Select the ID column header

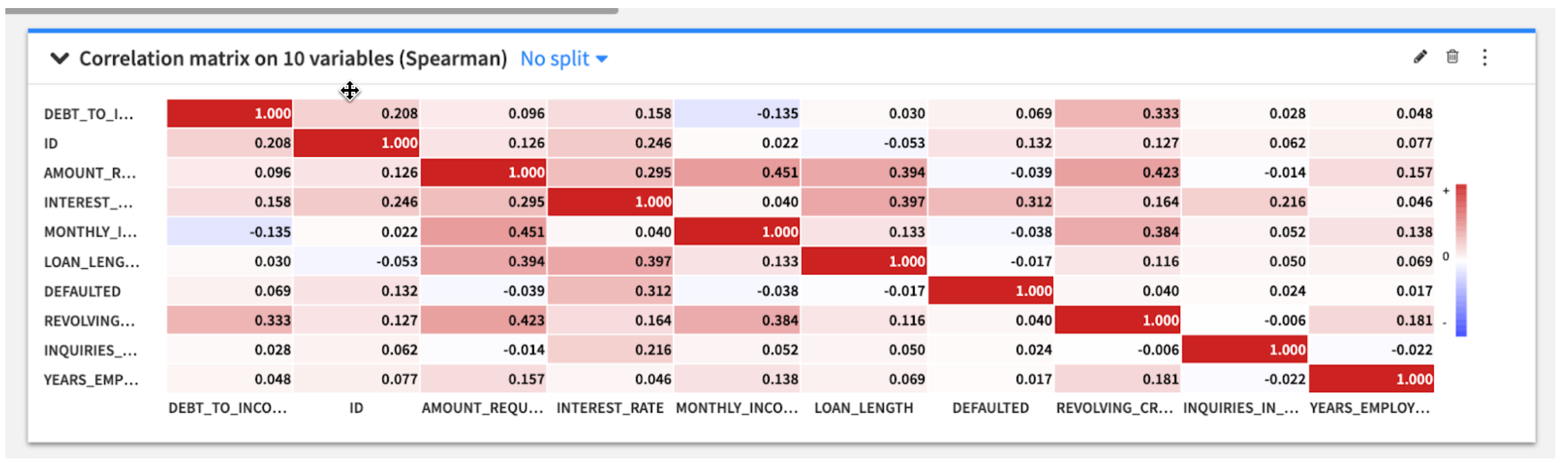[x=356, y=408]
